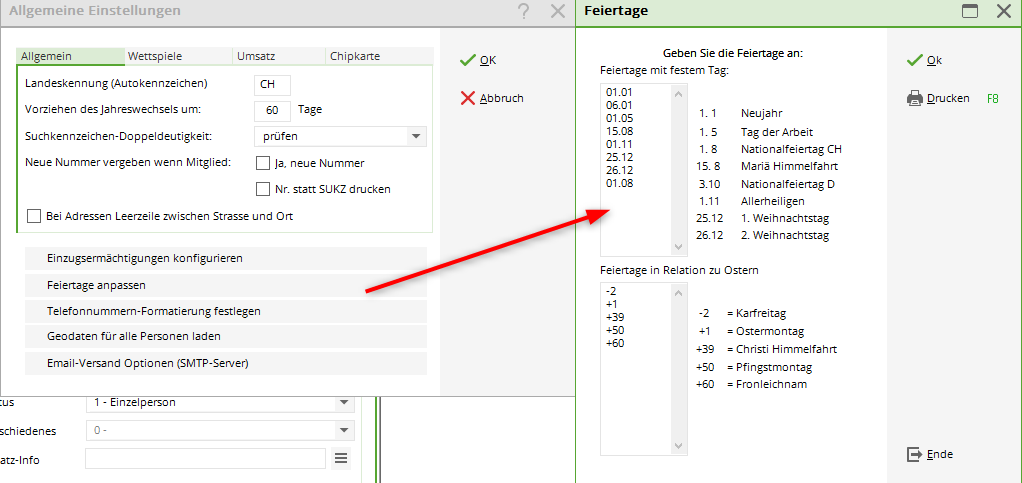The height and width of the screenshot is (483, 1022).
Task: Open the Chipkarte tab
Action: pyautogui.click(x=357, y=56)
